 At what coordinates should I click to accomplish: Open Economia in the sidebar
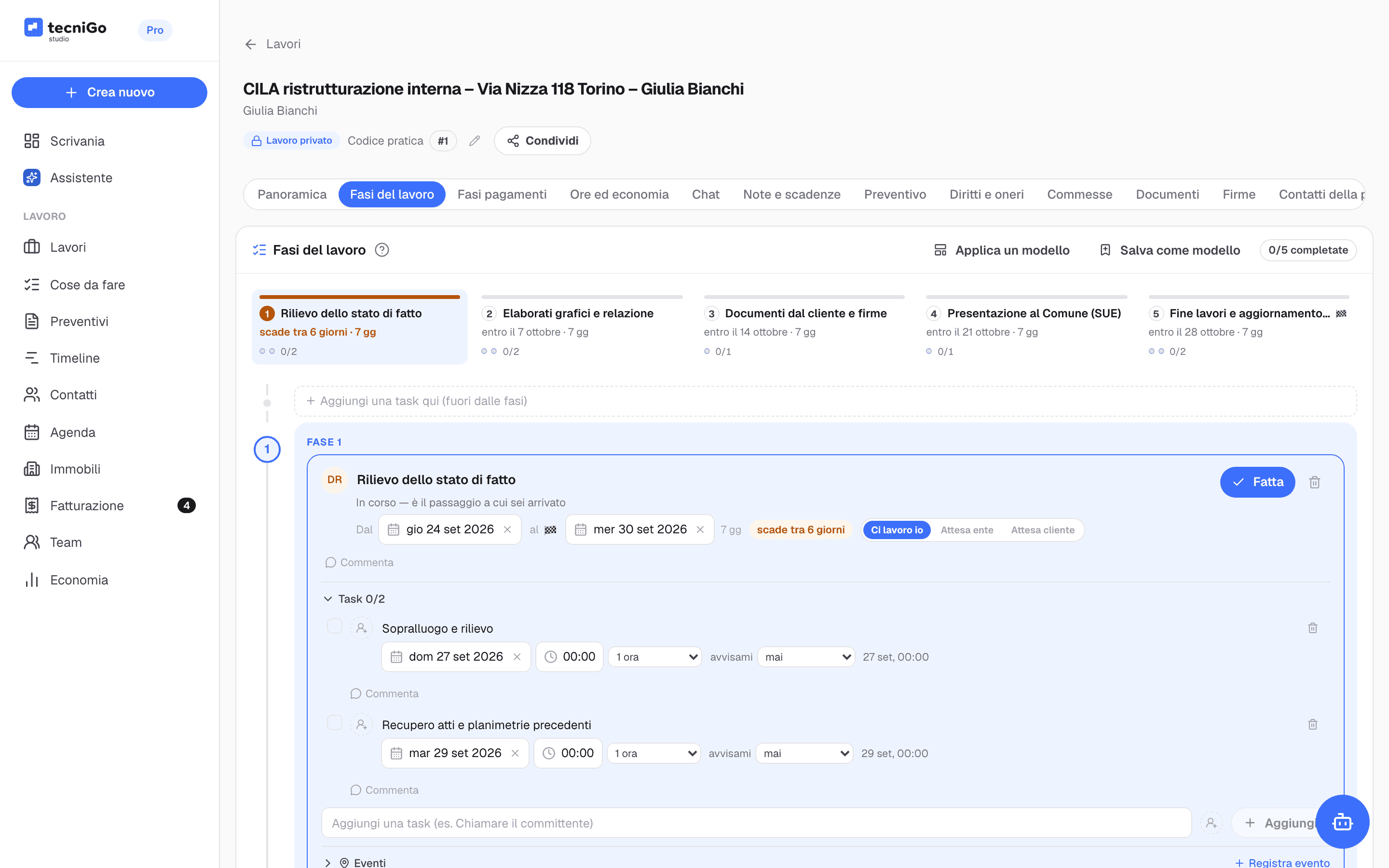click(109, 580)
